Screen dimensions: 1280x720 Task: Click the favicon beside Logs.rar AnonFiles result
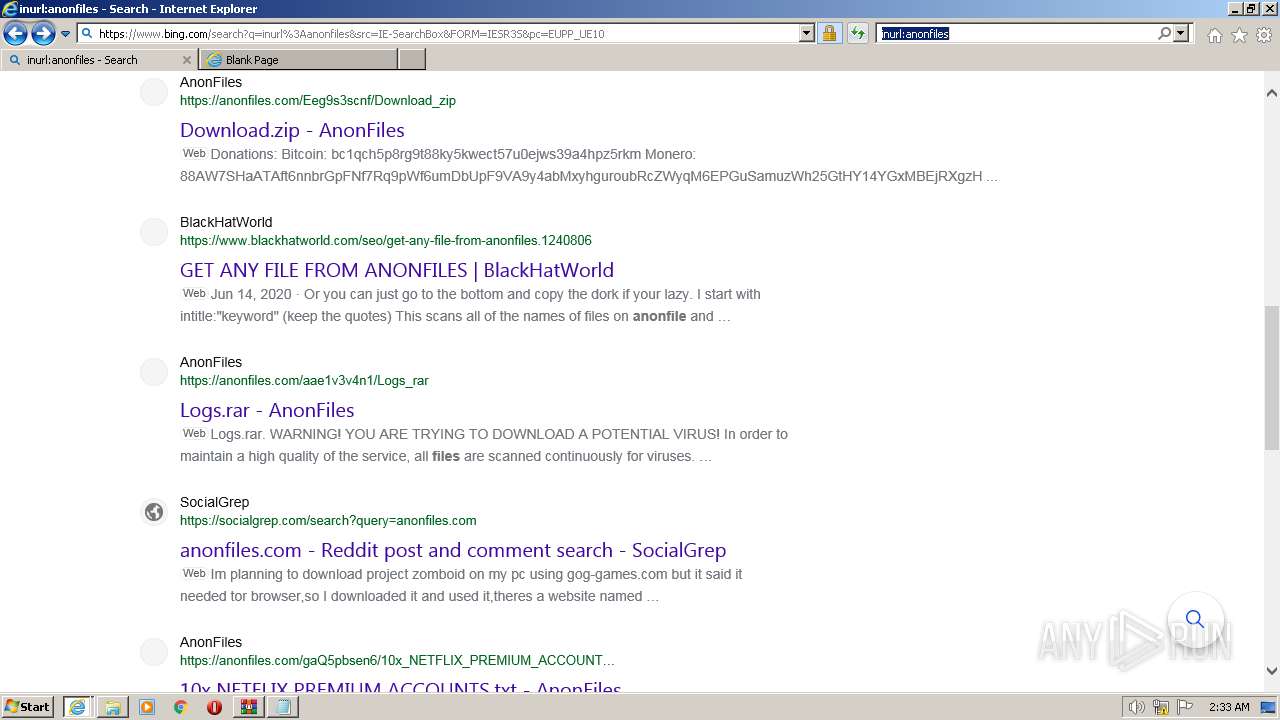click(154, 372)
